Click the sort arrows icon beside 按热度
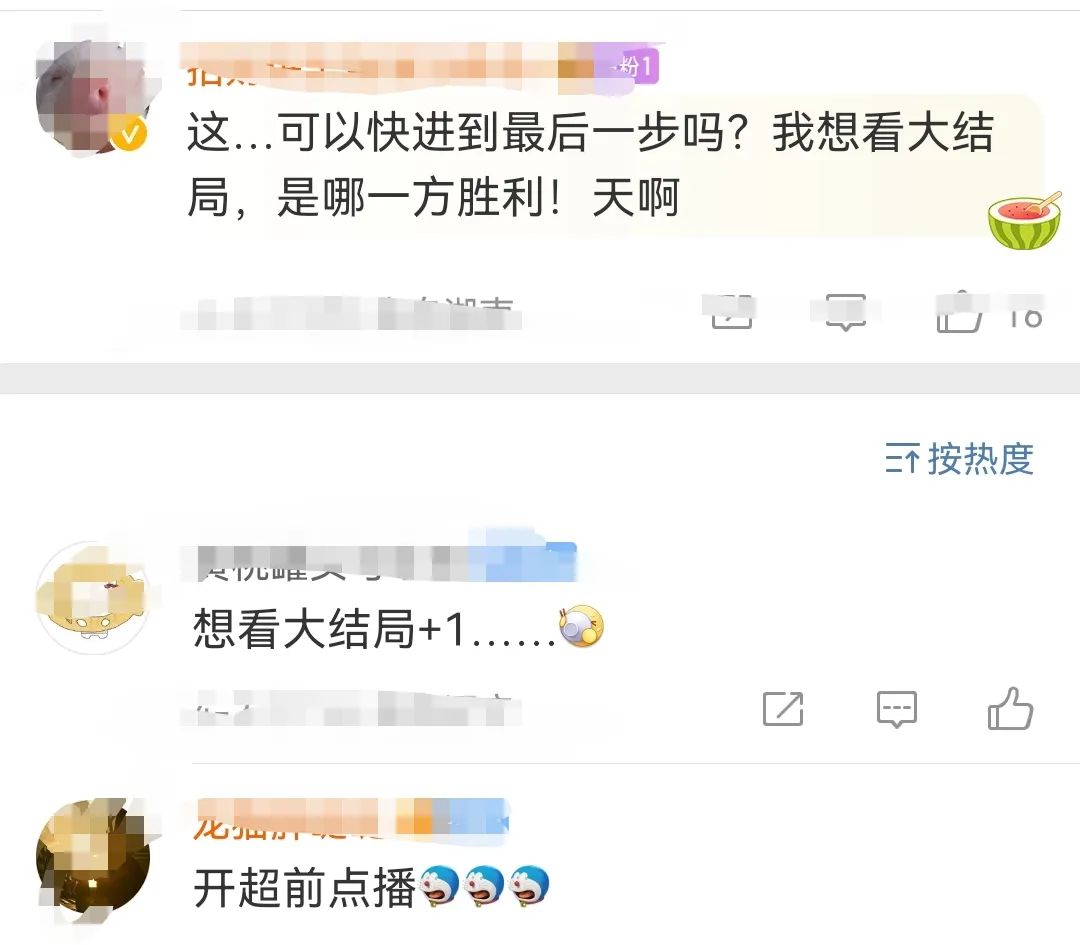Viewport: 1080px width, 945px height. coord(902,459)
